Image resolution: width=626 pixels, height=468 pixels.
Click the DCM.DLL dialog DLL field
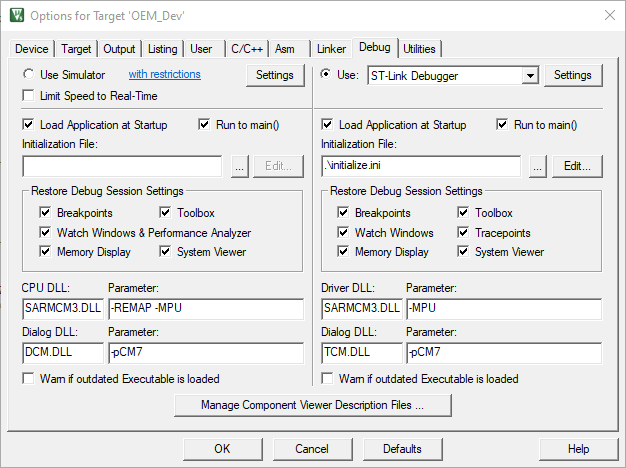[63, 353]
